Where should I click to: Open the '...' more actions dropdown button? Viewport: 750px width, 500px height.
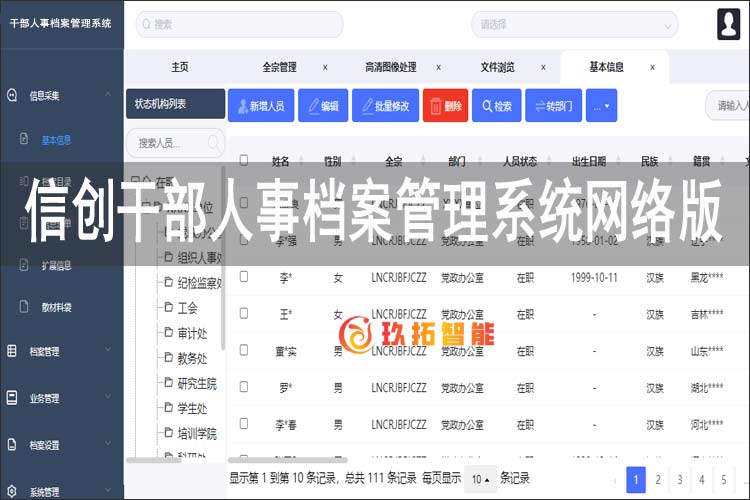(601, 106)
